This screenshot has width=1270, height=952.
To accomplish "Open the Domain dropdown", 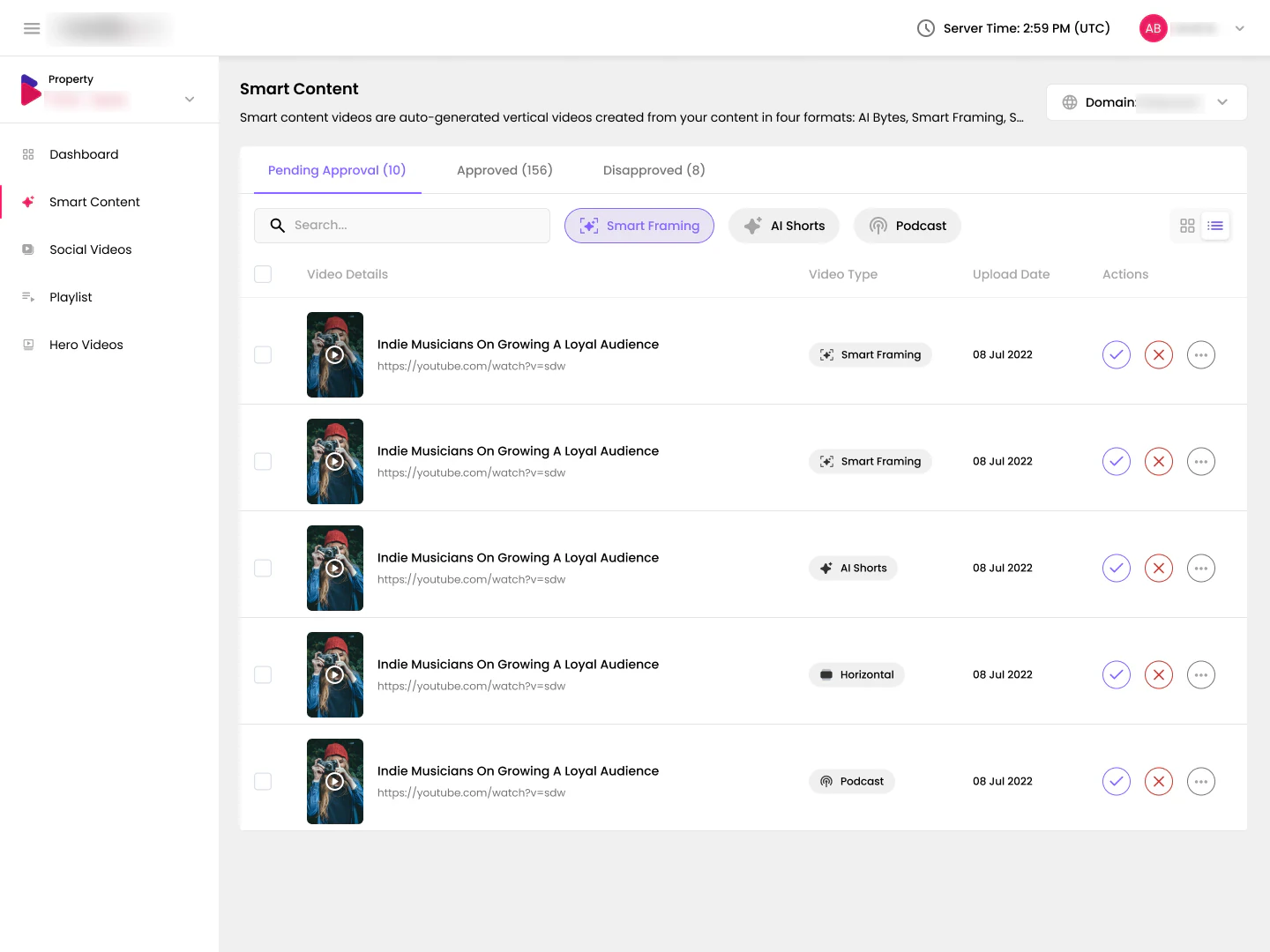I will pos(1147,102).
